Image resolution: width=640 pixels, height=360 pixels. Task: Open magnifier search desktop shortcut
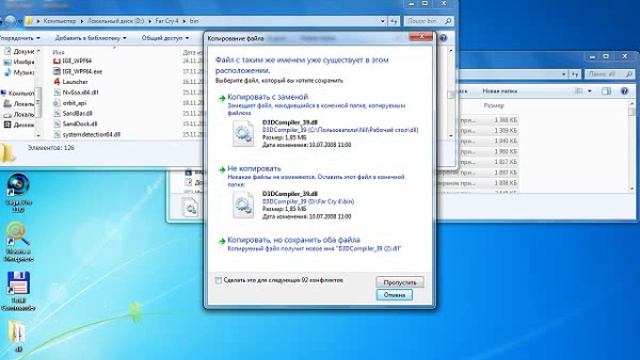[18, 241]
